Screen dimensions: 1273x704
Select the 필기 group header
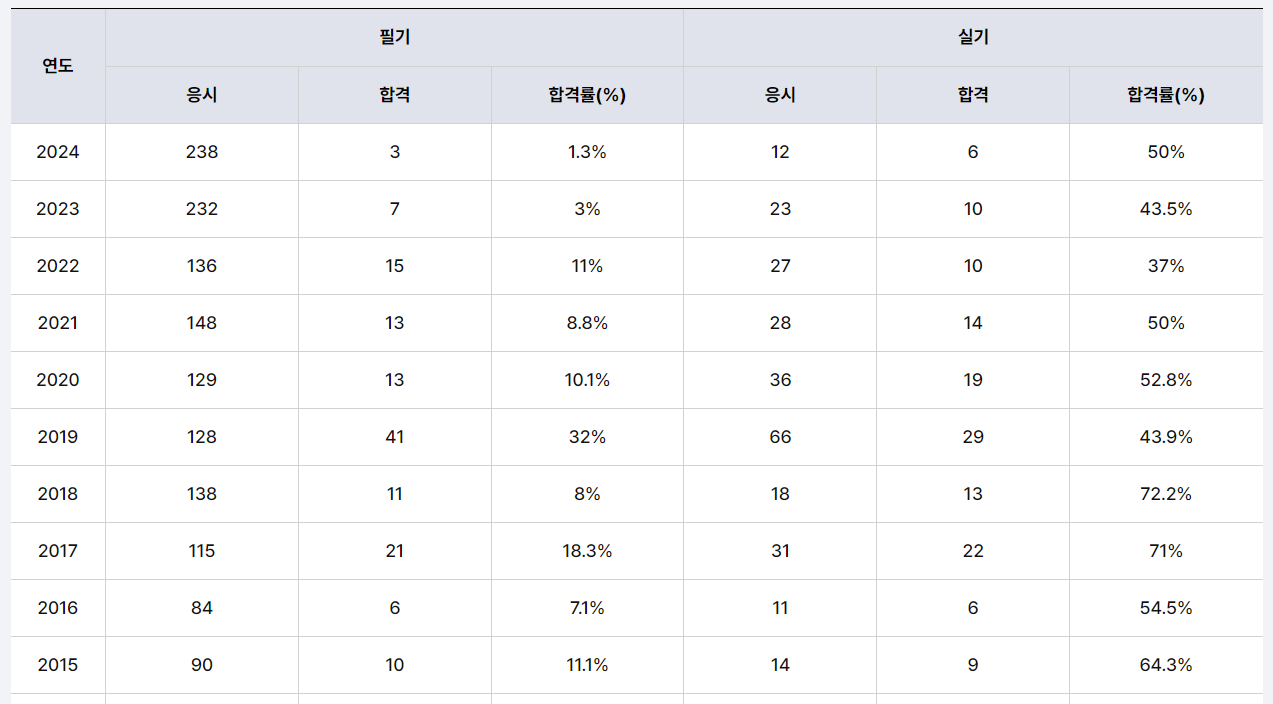coord(394,38)
